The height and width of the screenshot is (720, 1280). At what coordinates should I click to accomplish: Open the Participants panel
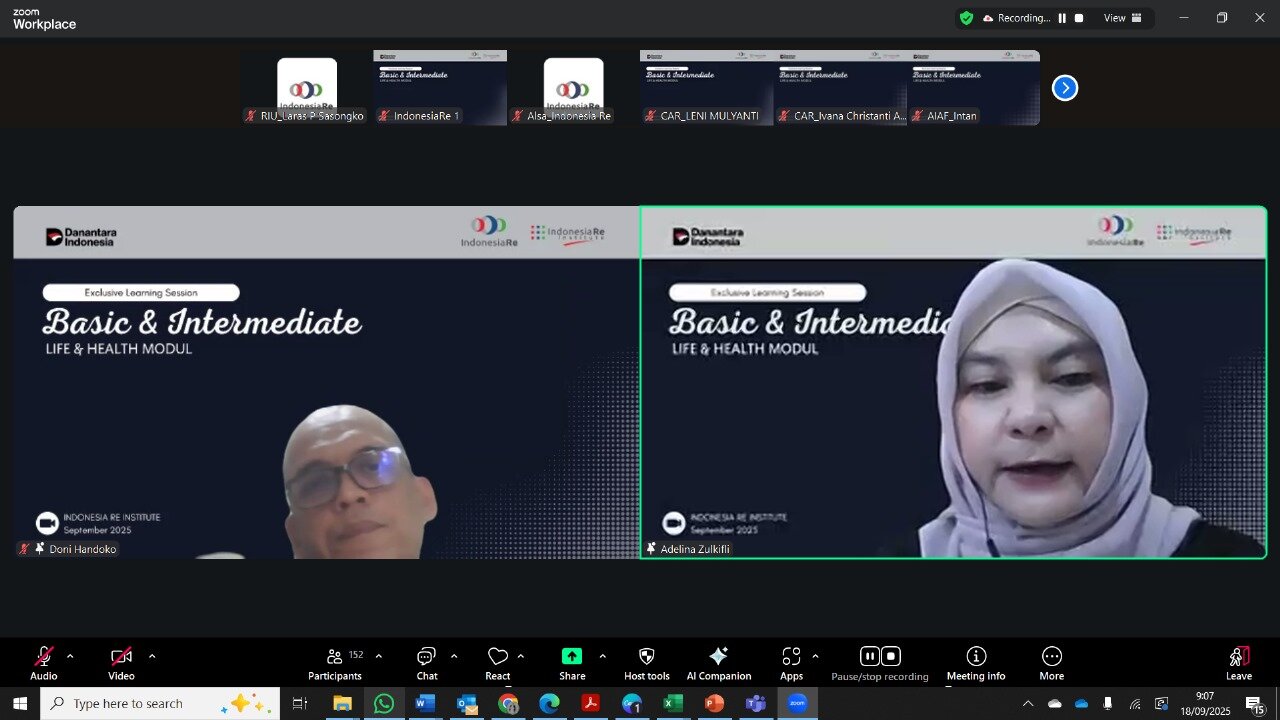(335, 663)
